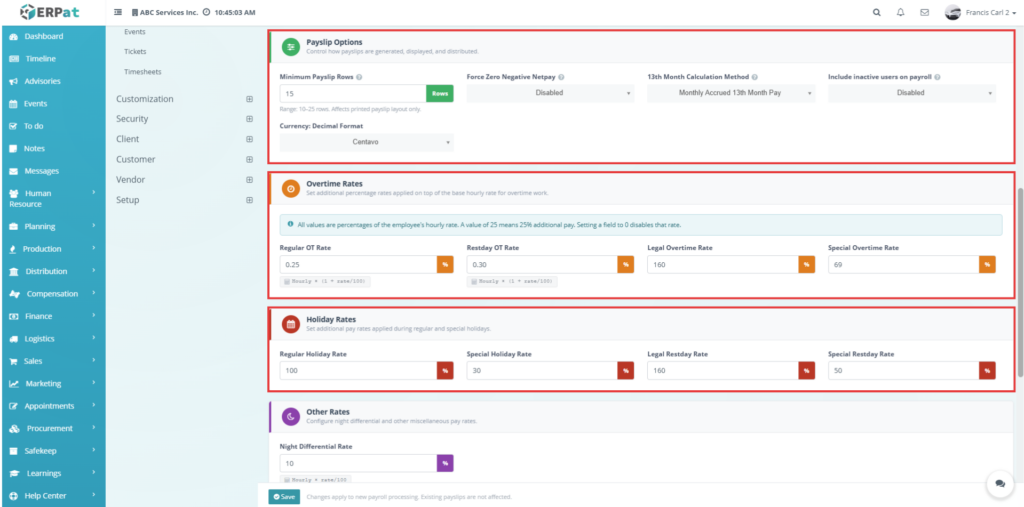Click the Minimum Payslip Rows help icon

(359, 77)
